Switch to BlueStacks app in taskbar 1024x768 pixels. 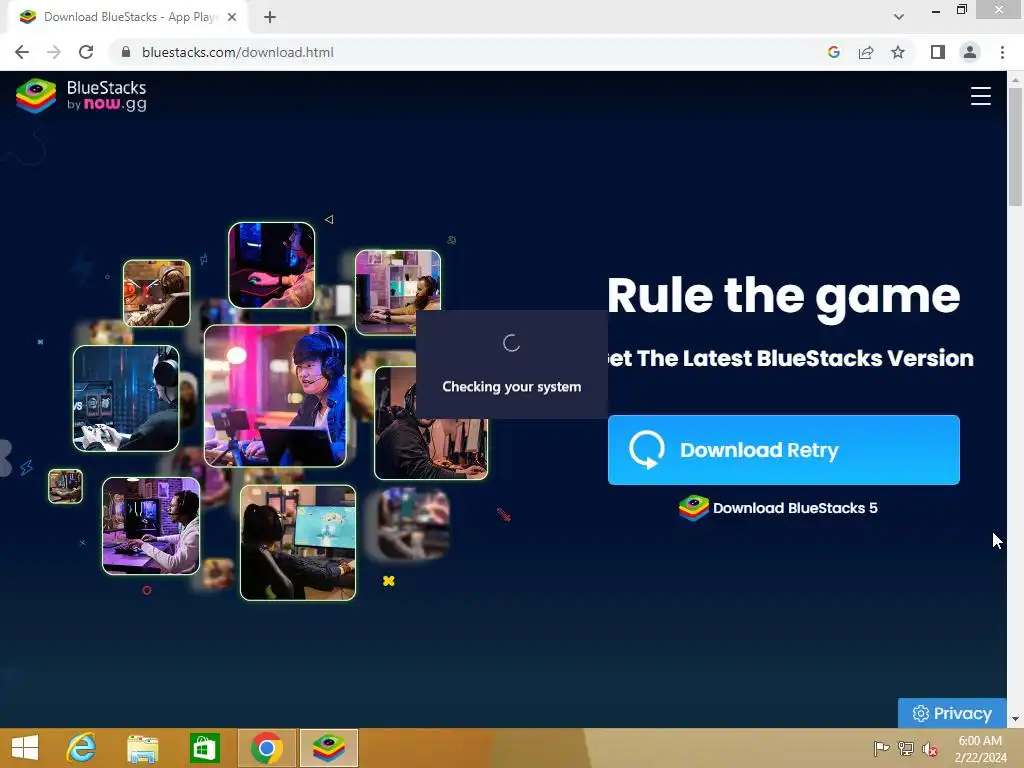[x=328, y=748]
